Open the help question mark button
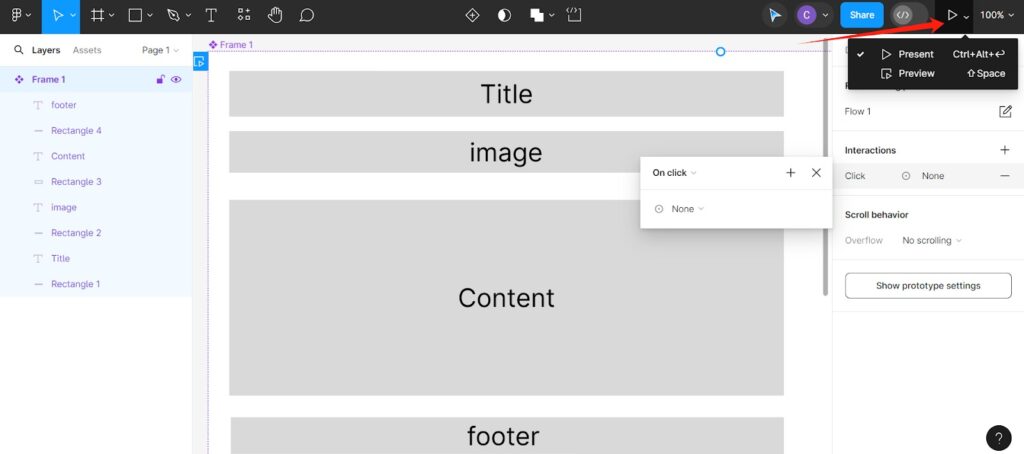Image resolution: width=1024 pixels, height=454 pixels. tap(998, 437)
